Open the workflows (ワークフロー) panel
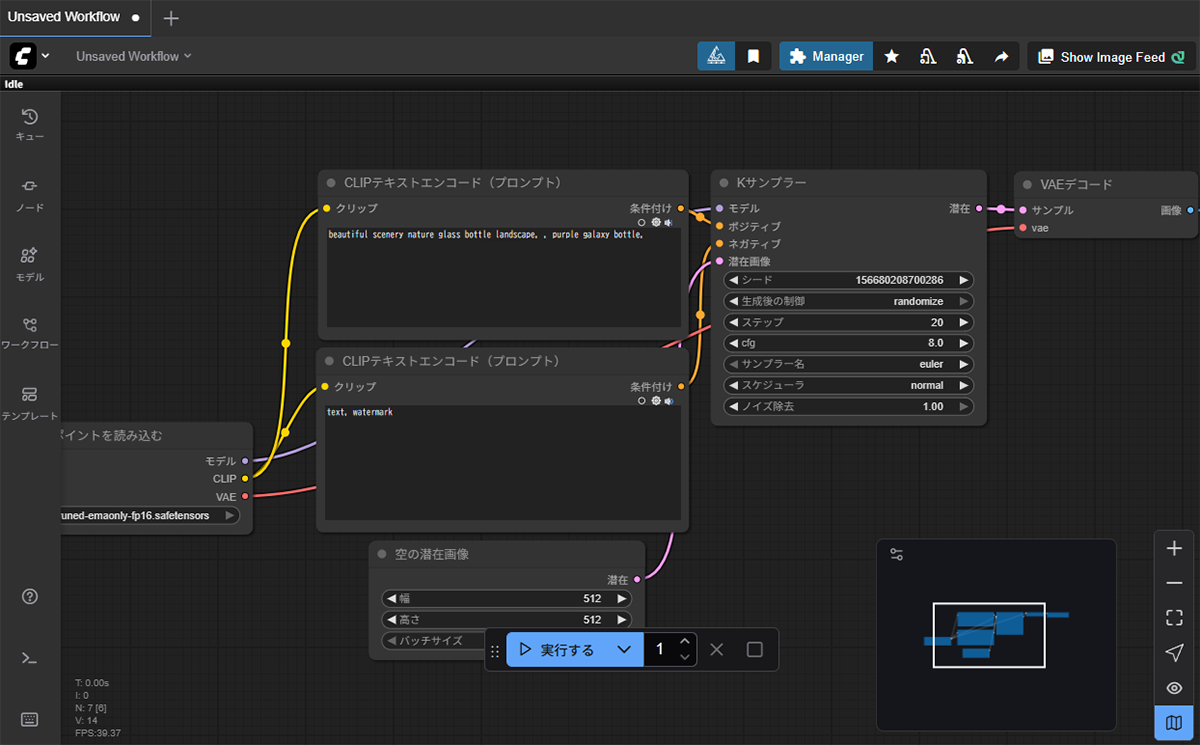This screenshot has width=1200, height=745. [30, 333]
